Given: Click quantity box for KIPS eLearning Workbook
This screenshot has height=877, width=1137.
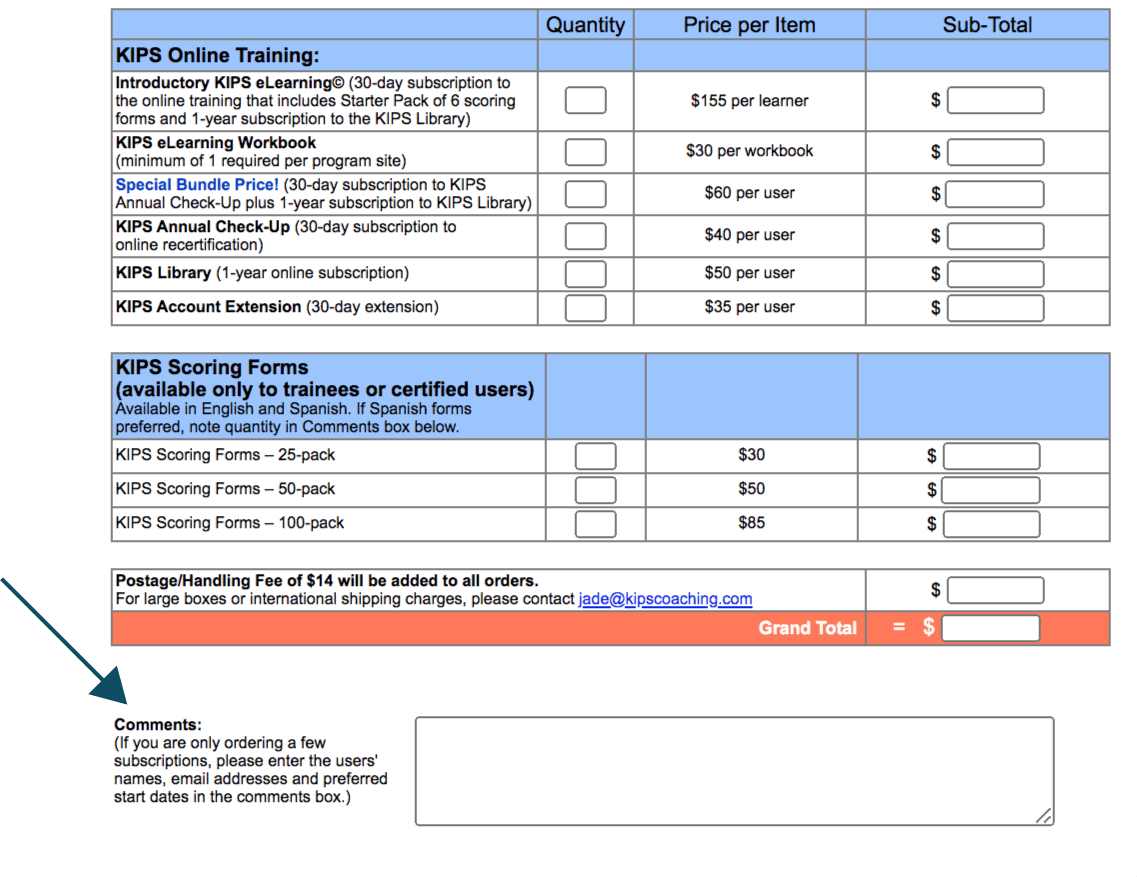Looking at the screenshot, I should click(x=585, y=152).
